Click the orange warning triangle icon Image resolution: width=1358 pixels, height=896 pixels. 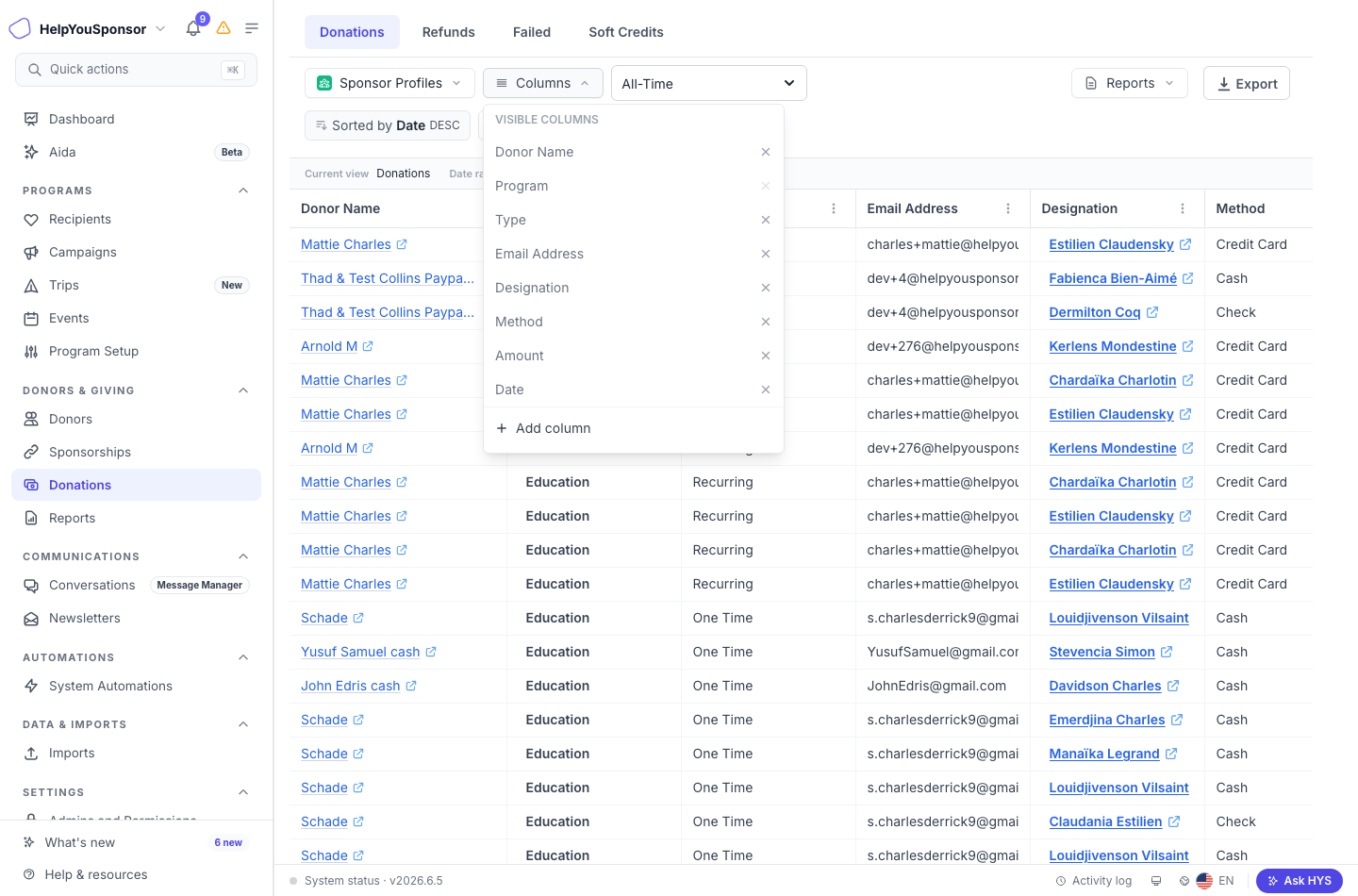point(224,28)
